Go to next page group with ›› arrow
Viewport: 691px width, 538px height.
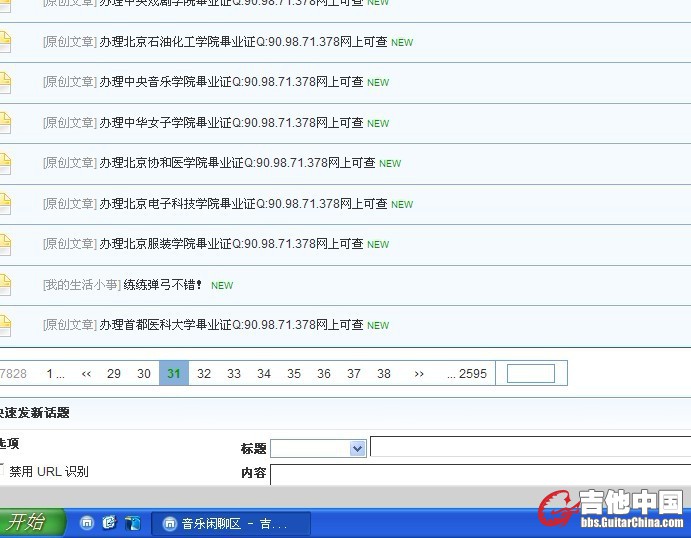tap(419, 374)
